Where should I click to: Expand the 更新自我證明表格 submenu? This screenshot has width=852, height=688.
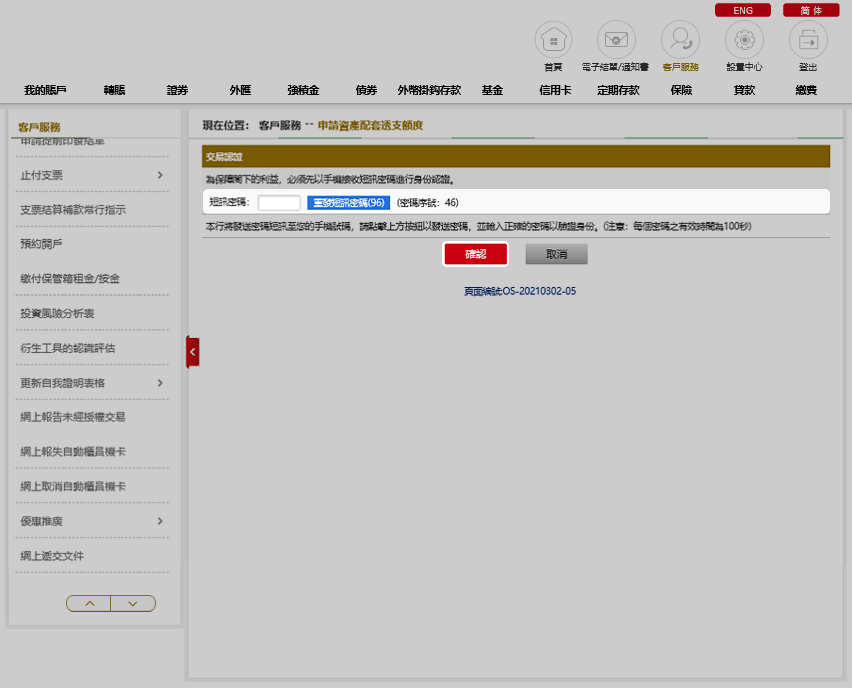click(x=160, y=383)
